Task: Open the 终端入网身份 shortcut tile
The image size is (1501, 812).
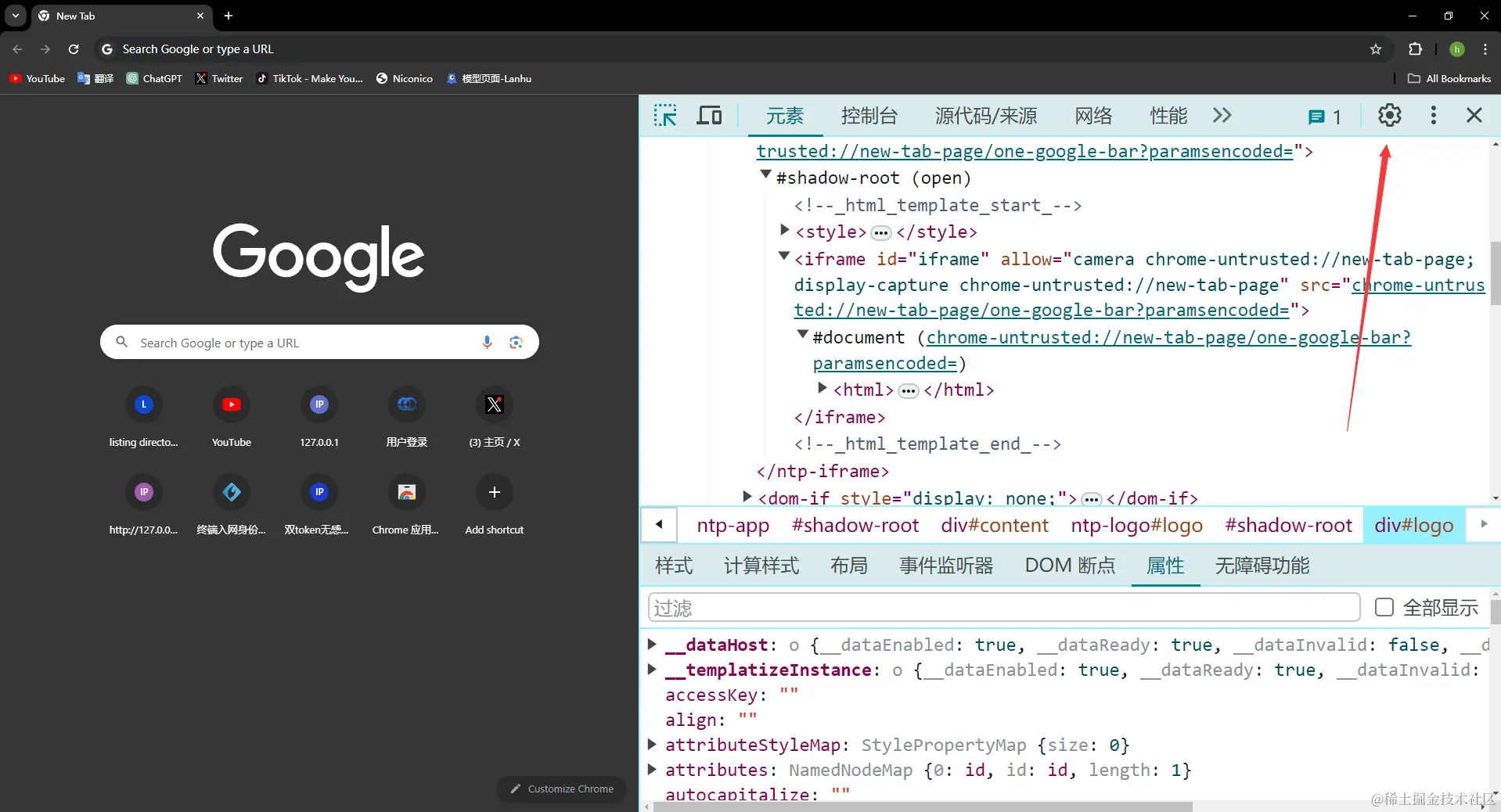Action: [x=232, y=505]
